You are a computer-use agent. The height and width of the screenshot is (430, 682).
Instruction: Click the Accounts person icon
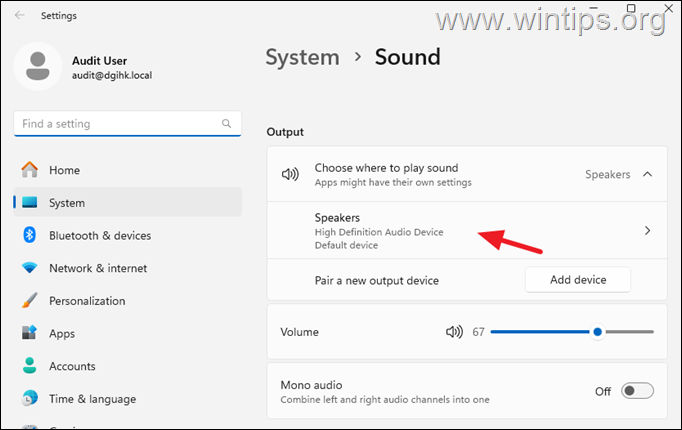pos(30,366)
